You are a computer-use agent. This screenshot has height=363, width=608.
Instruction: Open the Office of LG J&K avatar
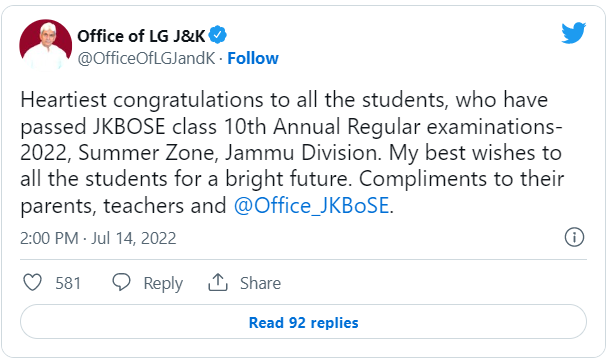pyautogui.click(x=46, y=45)
